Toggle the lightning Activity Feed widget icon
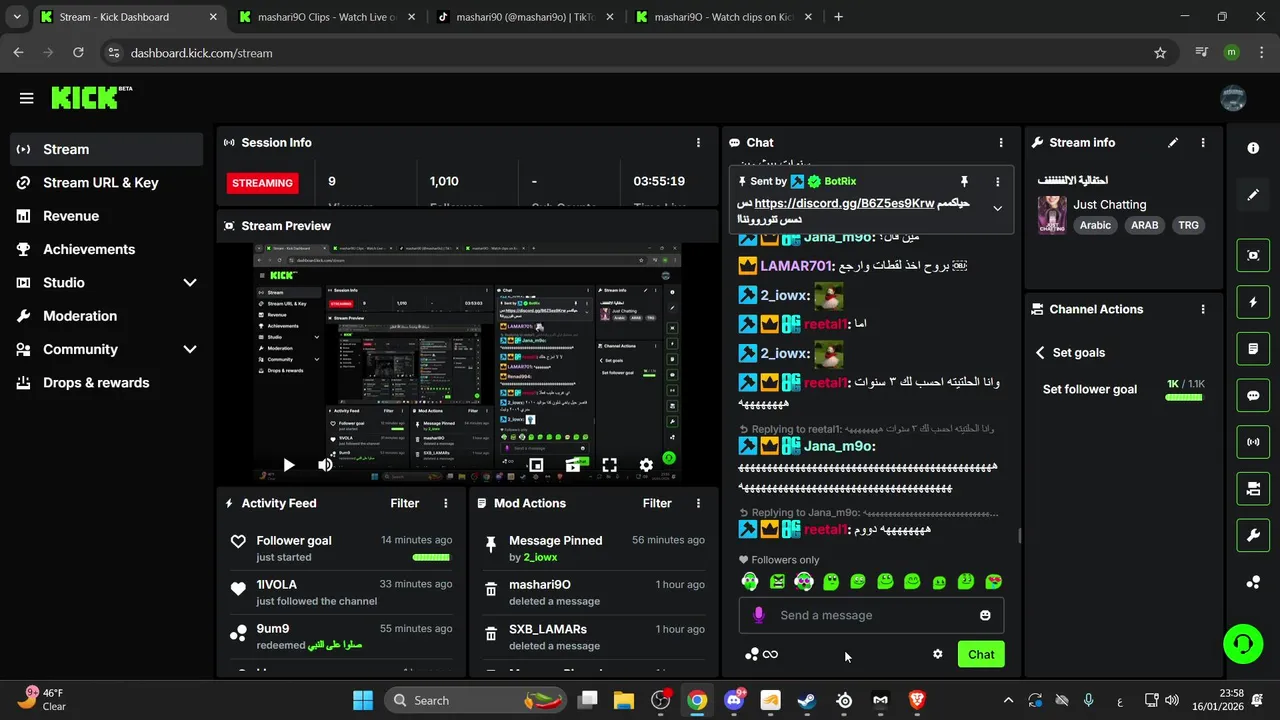1280x720 pixels. pyautogui.click(x=1253, y=302)
